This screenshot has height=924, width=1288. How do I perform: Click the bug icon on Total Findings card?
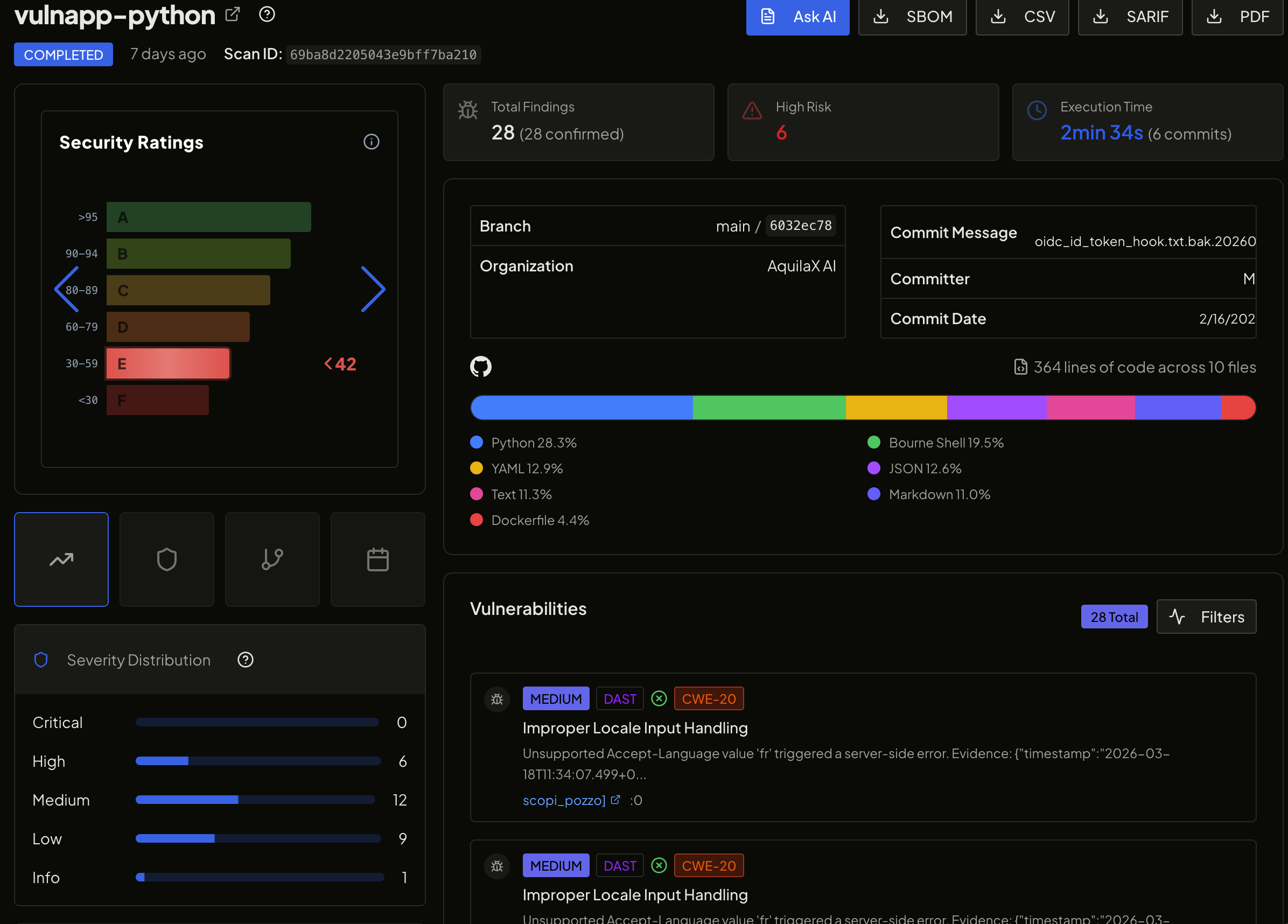467,110
